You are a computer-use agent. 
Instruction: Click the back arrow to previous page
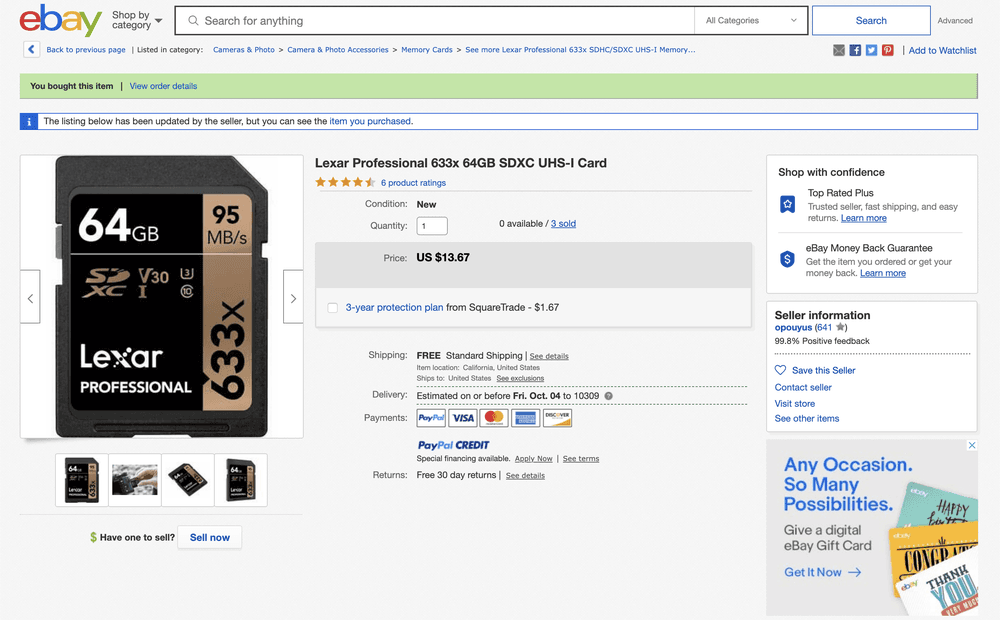point(31,49)
